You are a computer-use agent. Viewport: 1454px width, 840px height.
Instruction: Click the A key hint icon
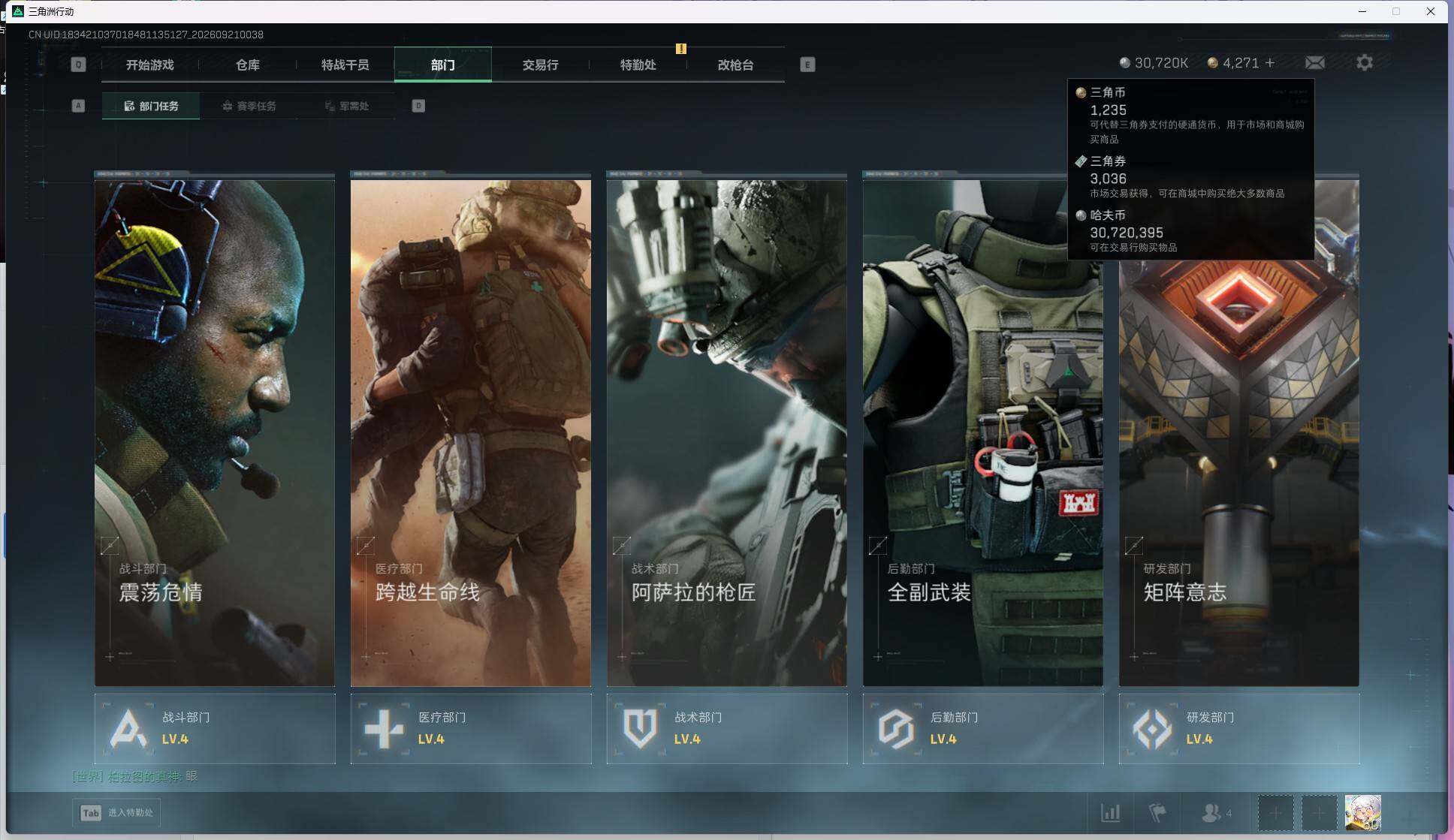(78, 106)
